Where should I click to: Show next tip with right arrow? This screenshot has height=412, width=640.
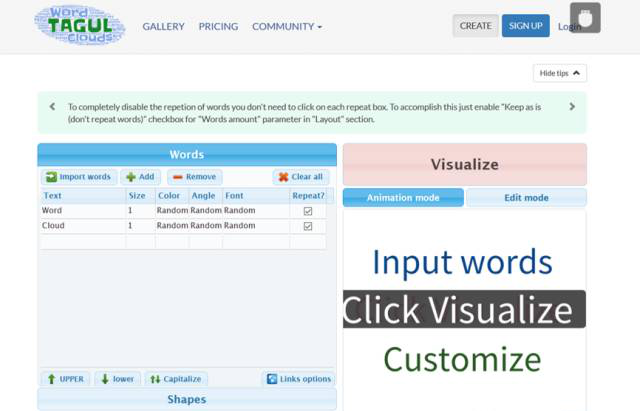click(x=572, y=106)
